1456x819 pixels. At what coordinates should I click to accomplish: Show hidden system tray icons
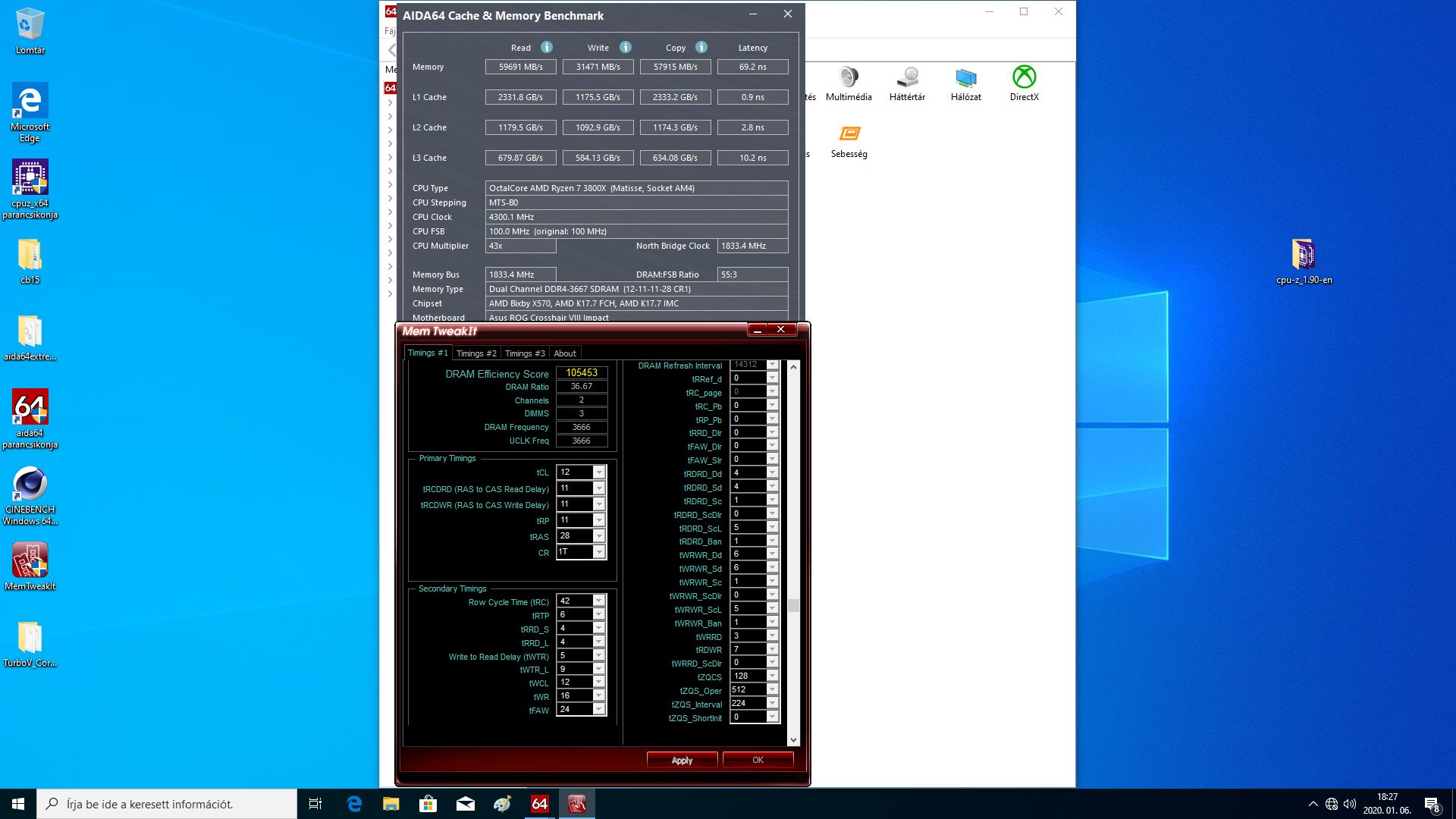[1313, 804]
